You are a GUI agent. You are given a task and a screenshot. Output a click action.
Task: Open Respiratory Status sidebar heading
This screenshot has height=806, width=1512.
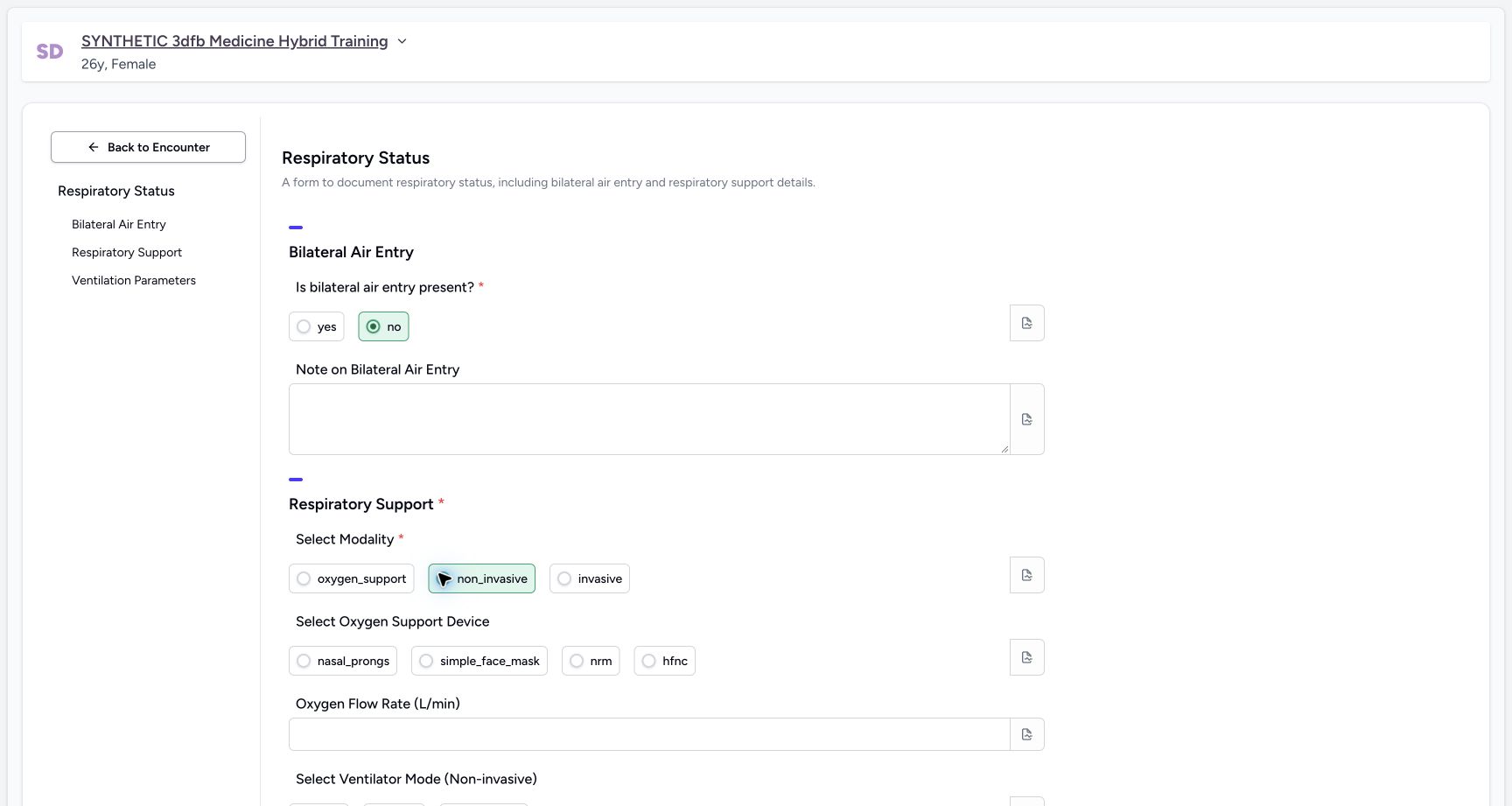coord(116,191)
